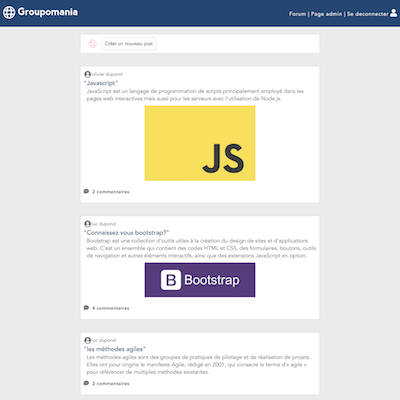
Task: Click comment bubble icon under Javascript post
Action: [x=86, y=191]
